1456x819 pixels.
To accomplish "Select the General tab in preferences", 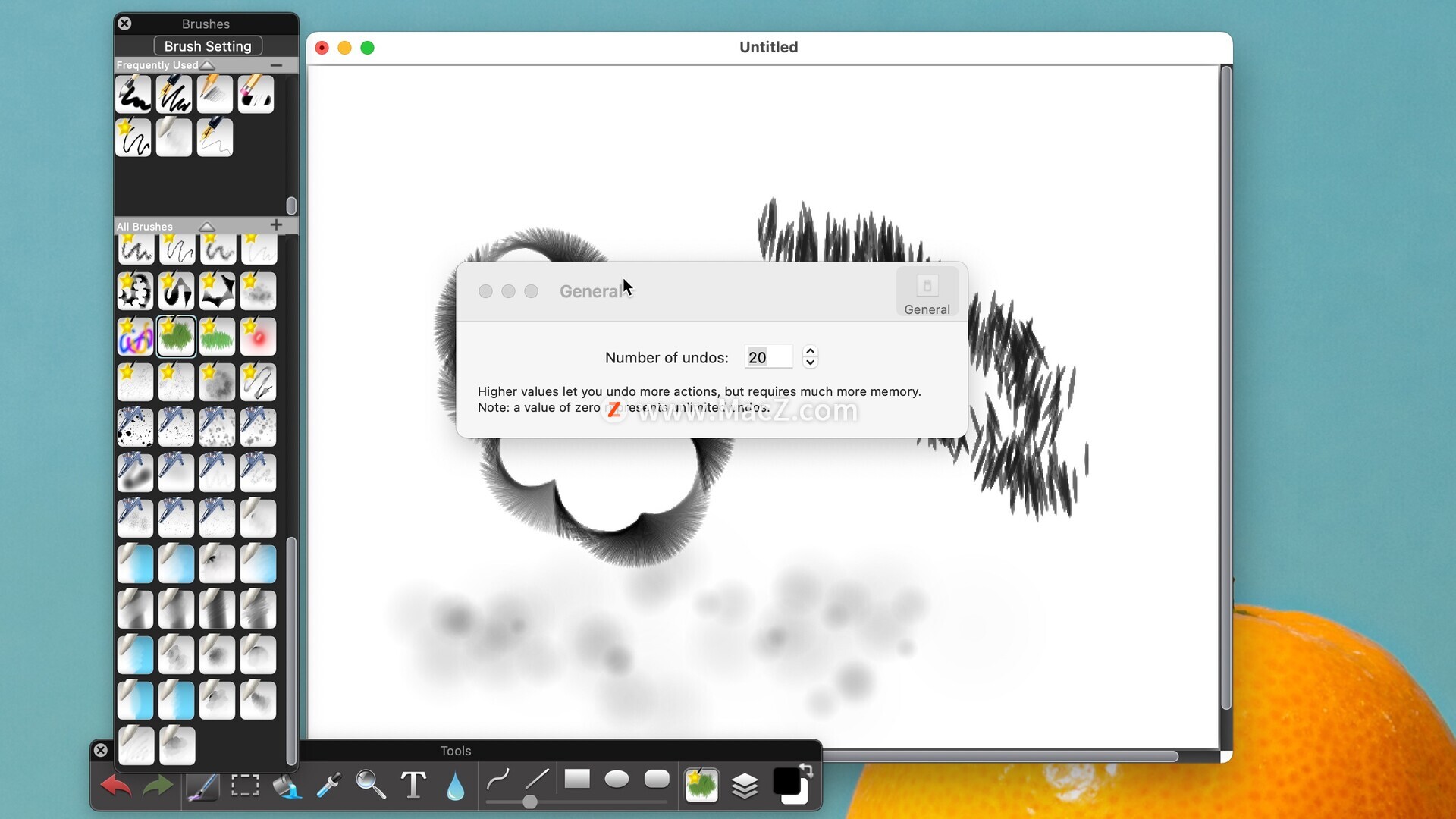I will (x=927, y=293).
